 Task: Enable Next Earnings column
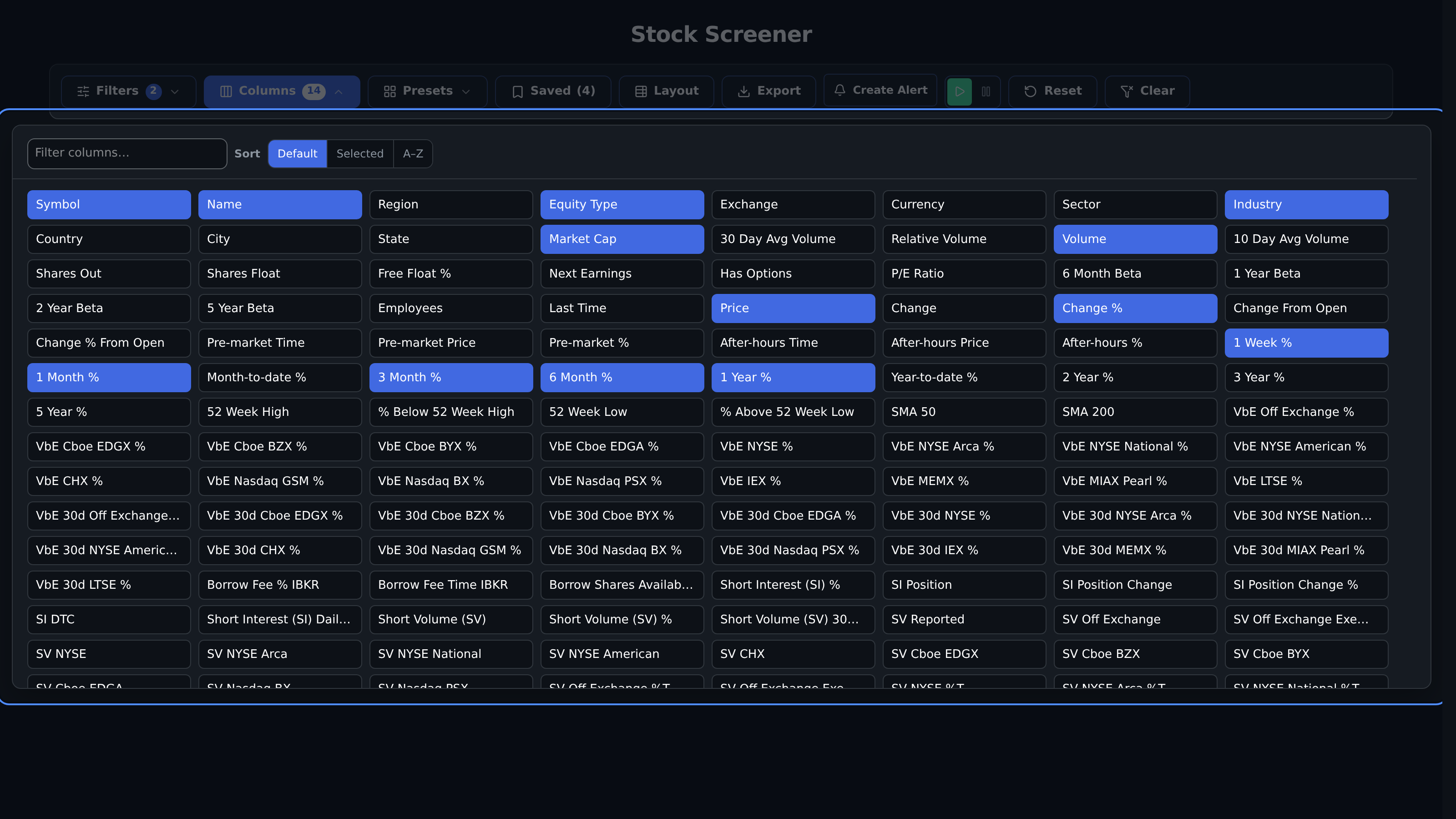click(622, 273)
